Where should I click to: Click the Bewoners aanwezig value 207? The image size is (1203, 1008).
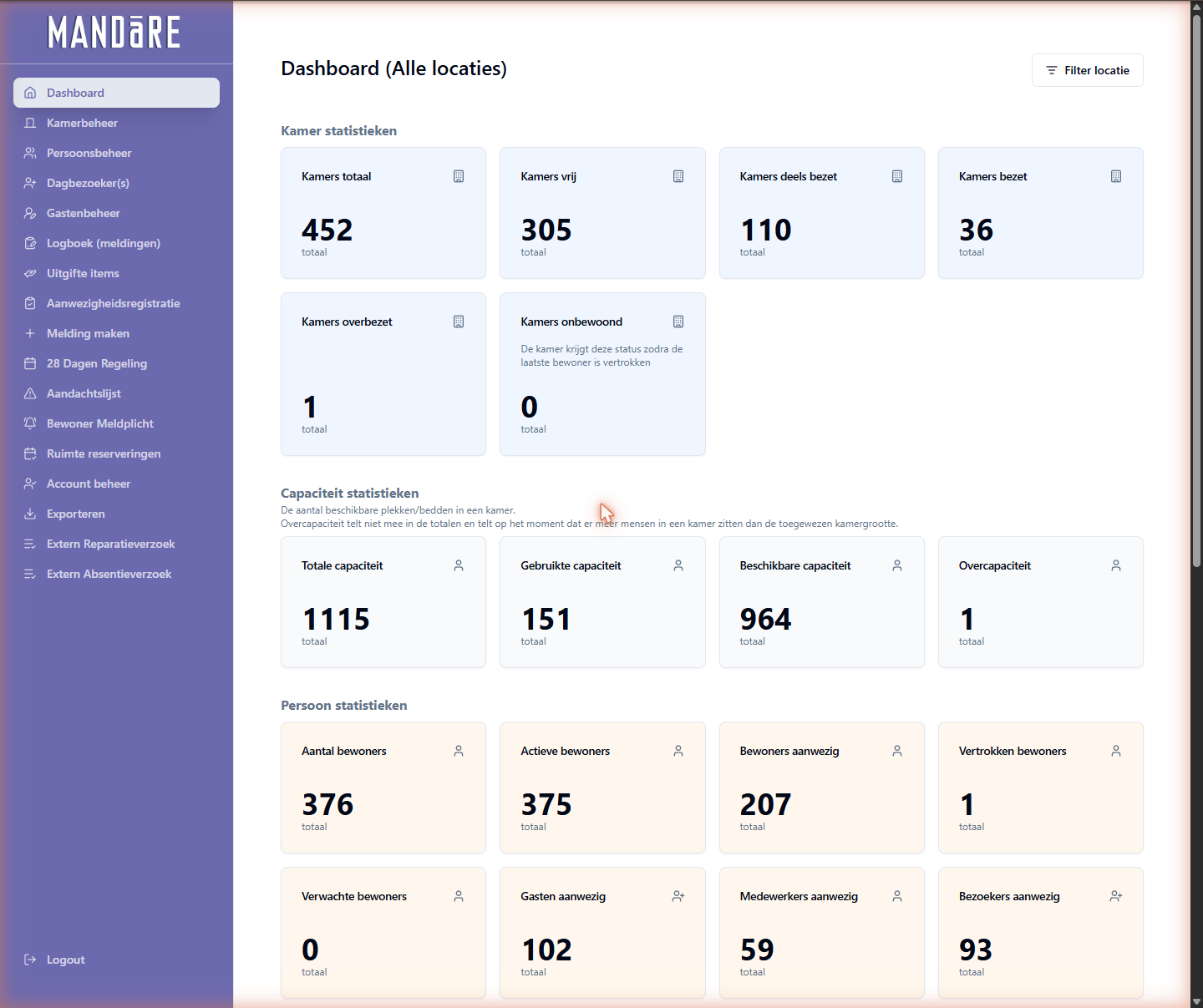tap(765, 804)
